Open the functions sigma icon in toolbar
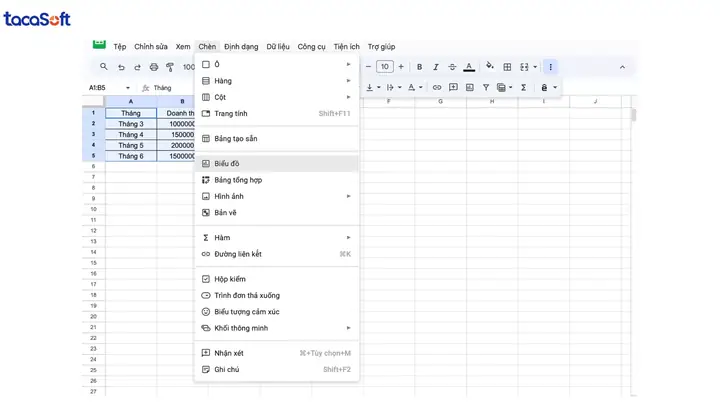Viewport: 720px width, 405px height. (523, 87)
